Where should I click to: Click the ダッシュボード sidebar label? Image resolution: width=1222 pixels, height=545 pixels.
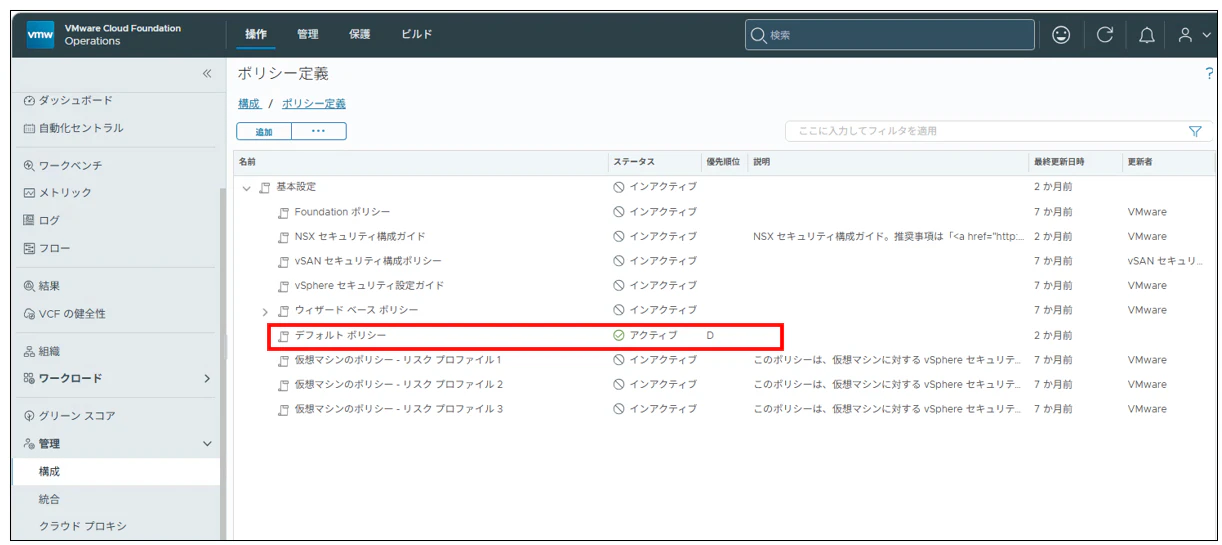pos(76,100)
